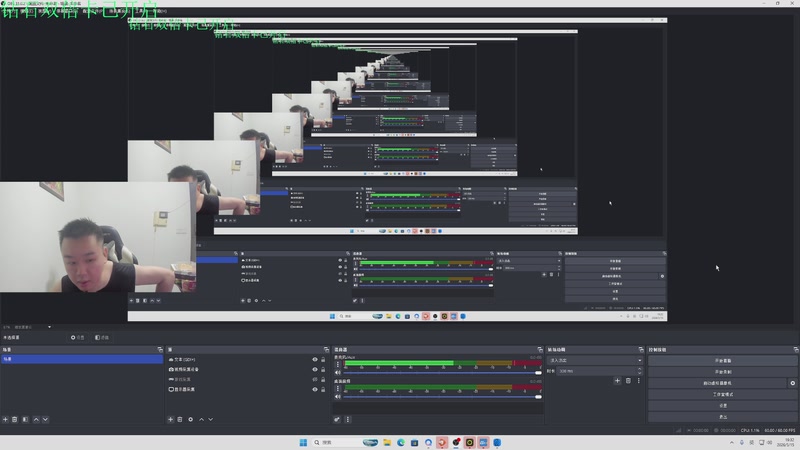800x450 pixels.
Task: Open source properties via the gear icon
Action: pyautogui.click(x=190, y=419)
